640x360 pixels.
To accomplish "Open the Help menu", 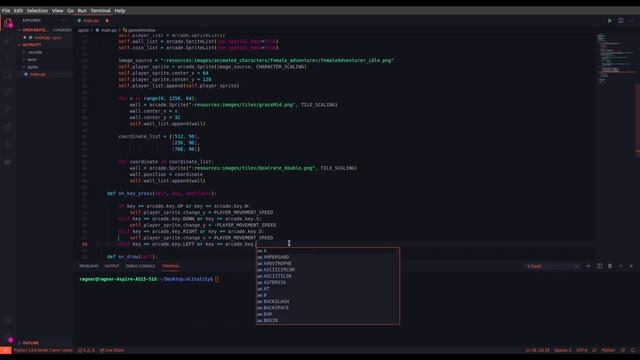I will tap(120, 11).
